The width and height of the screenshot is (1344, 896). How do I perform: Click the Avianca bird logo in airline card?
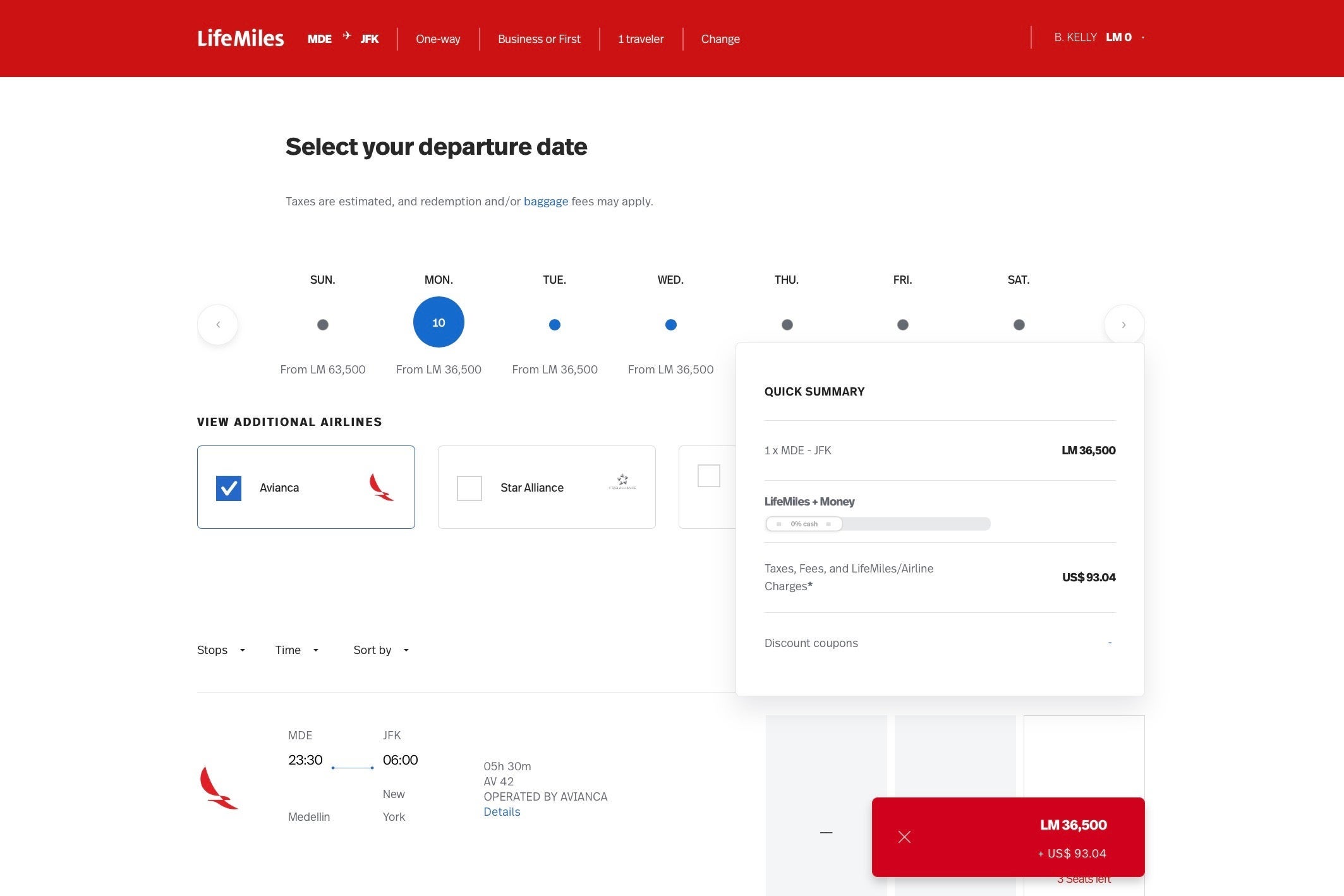381,487
